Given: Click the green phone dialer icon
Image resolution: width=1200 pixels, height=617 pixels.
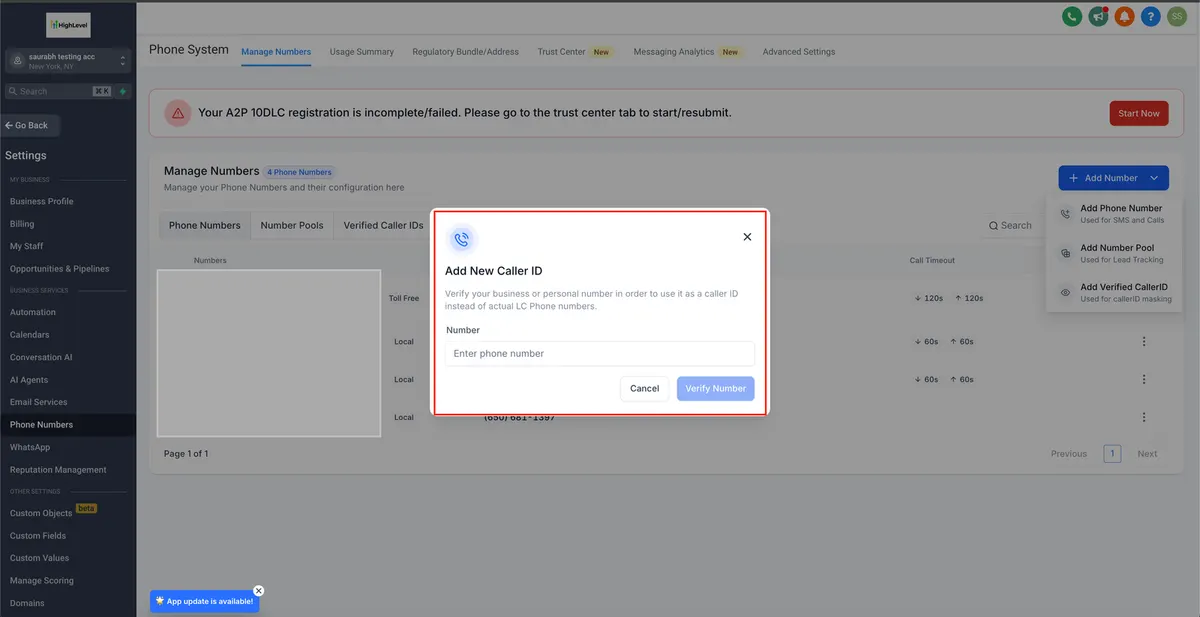Looking at the screenshot, I should click(x=1073, y=17).
